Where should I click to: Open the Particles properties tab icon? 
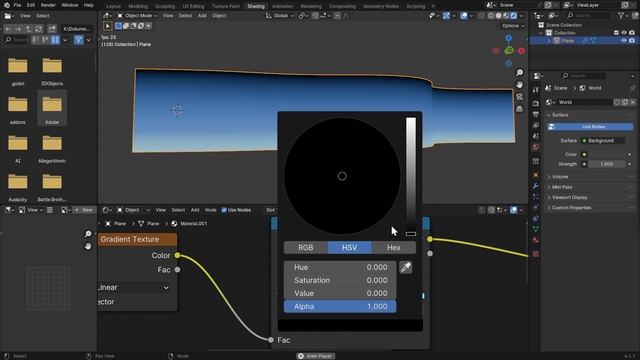click(536, 197)
